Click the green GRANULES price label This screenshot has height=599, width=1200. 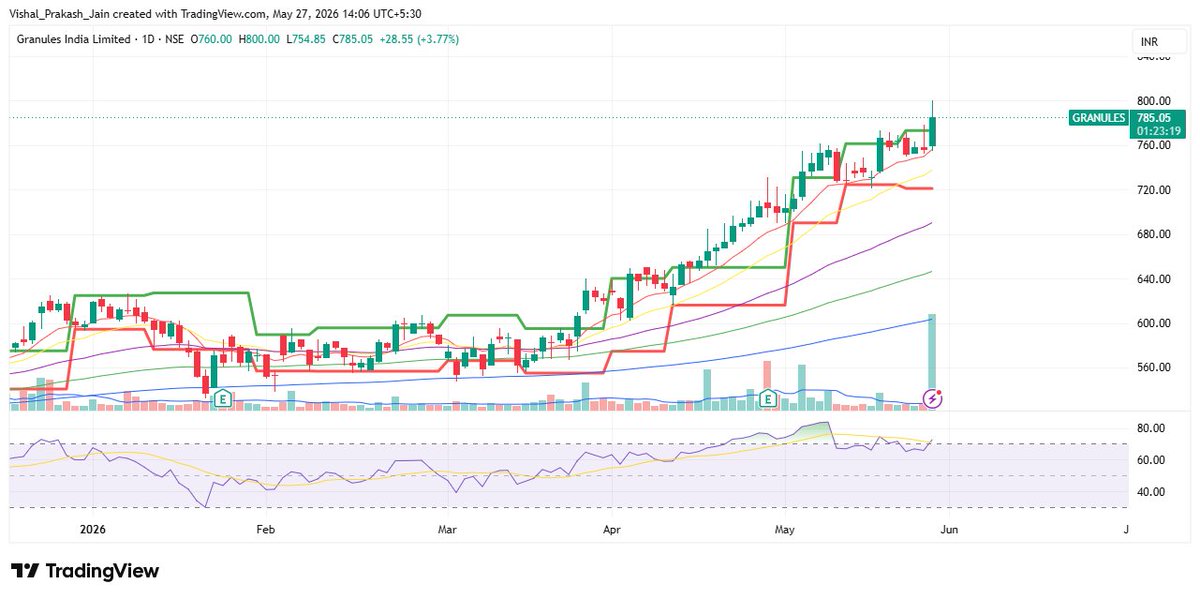tap(1099, 117)
